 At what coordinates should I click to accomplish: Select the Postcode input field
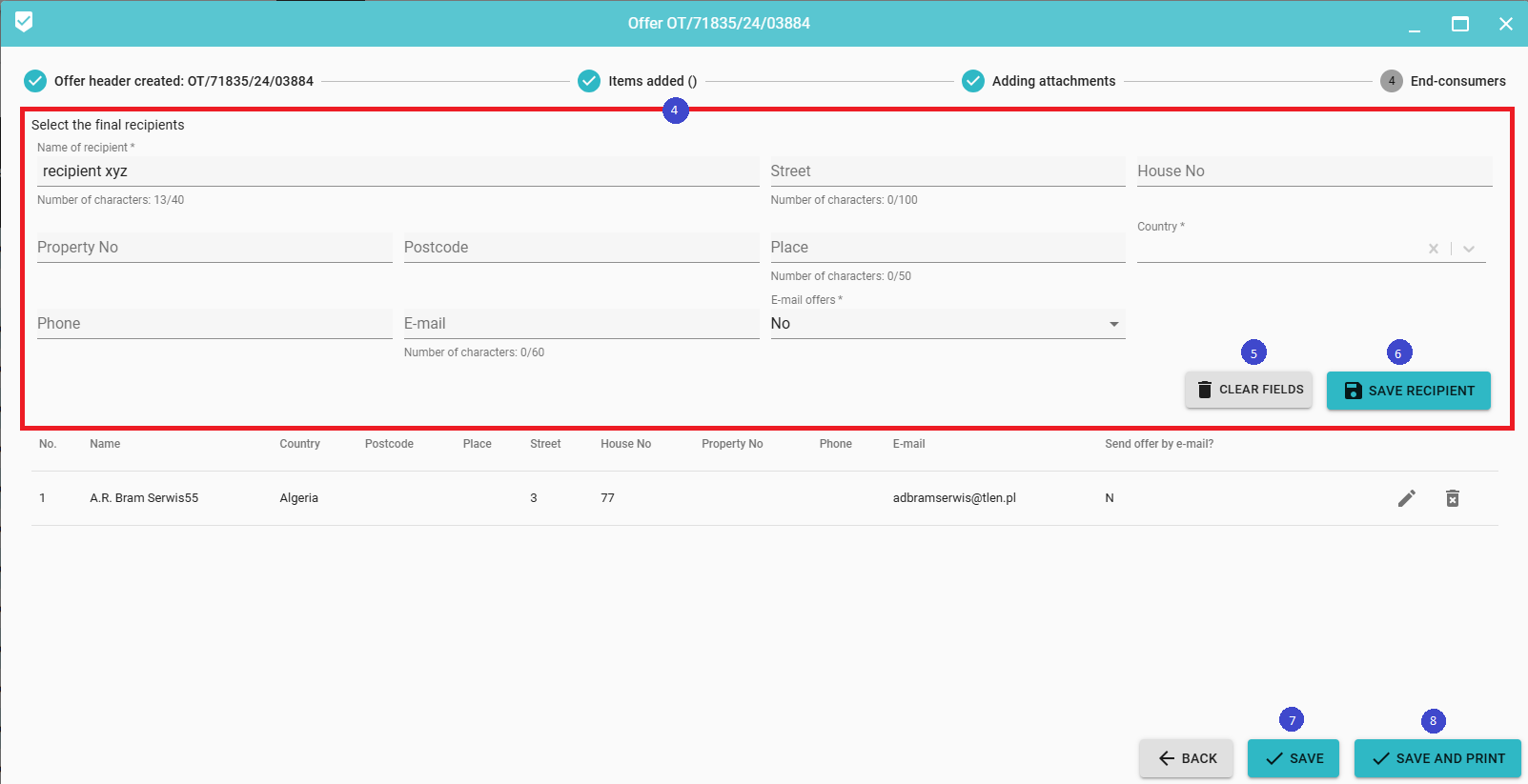581,248
